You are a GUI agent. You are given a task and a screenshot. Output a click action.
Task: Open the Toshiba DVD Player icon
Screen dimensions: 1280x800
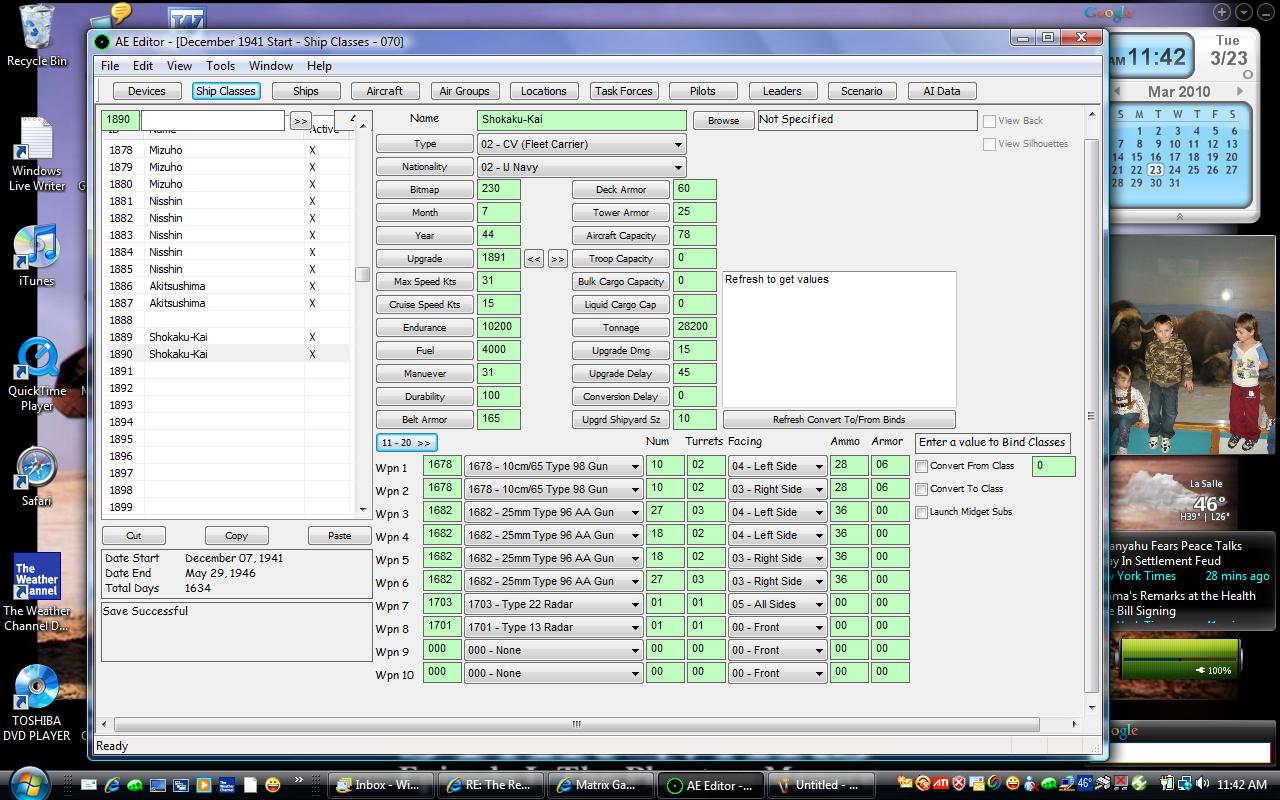(36, 702)
